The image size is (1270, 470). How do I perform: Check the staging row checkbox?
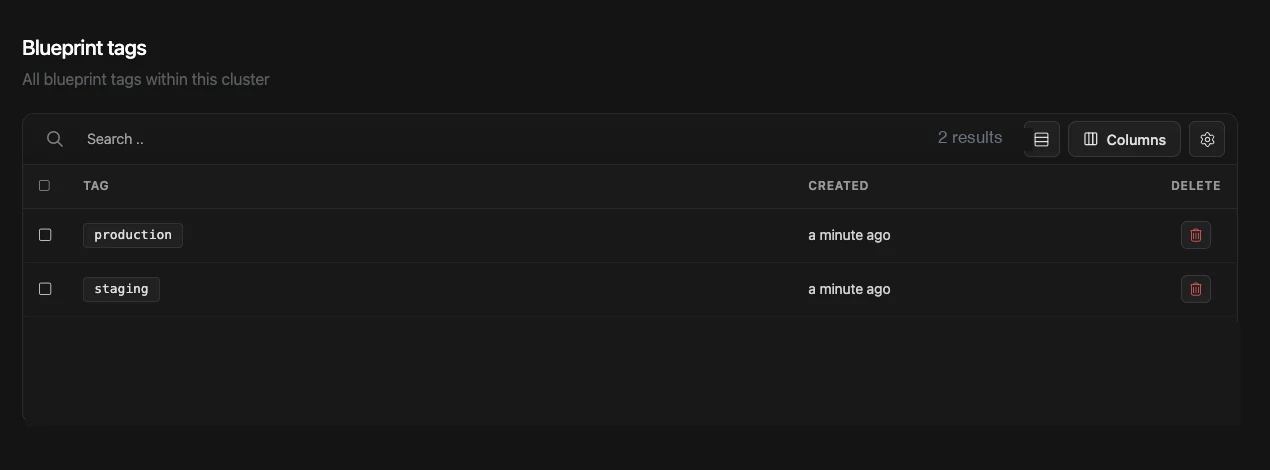[45, 289]
